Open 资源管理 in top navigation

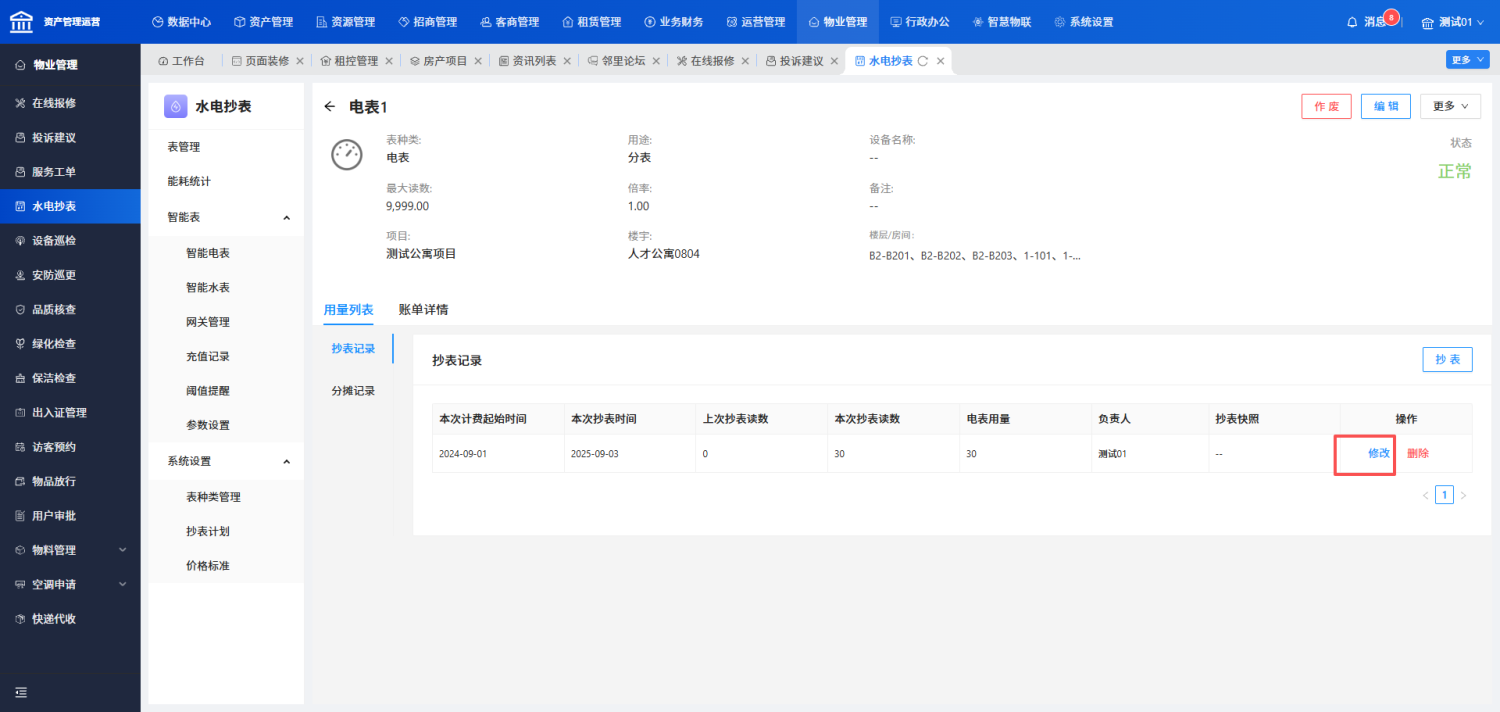(345, 22)
